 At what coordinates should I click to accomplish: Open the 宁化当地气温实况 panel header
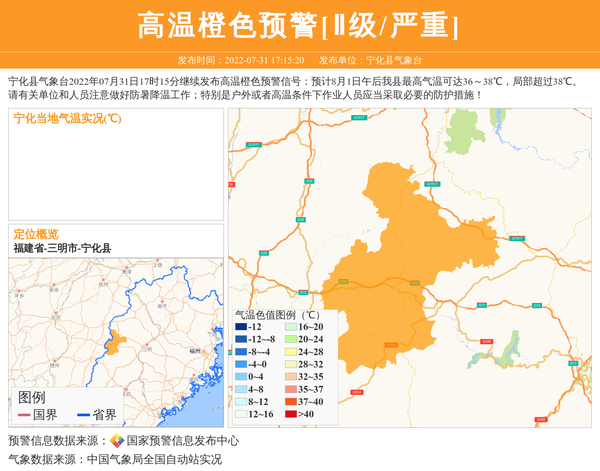click(67, 118)
